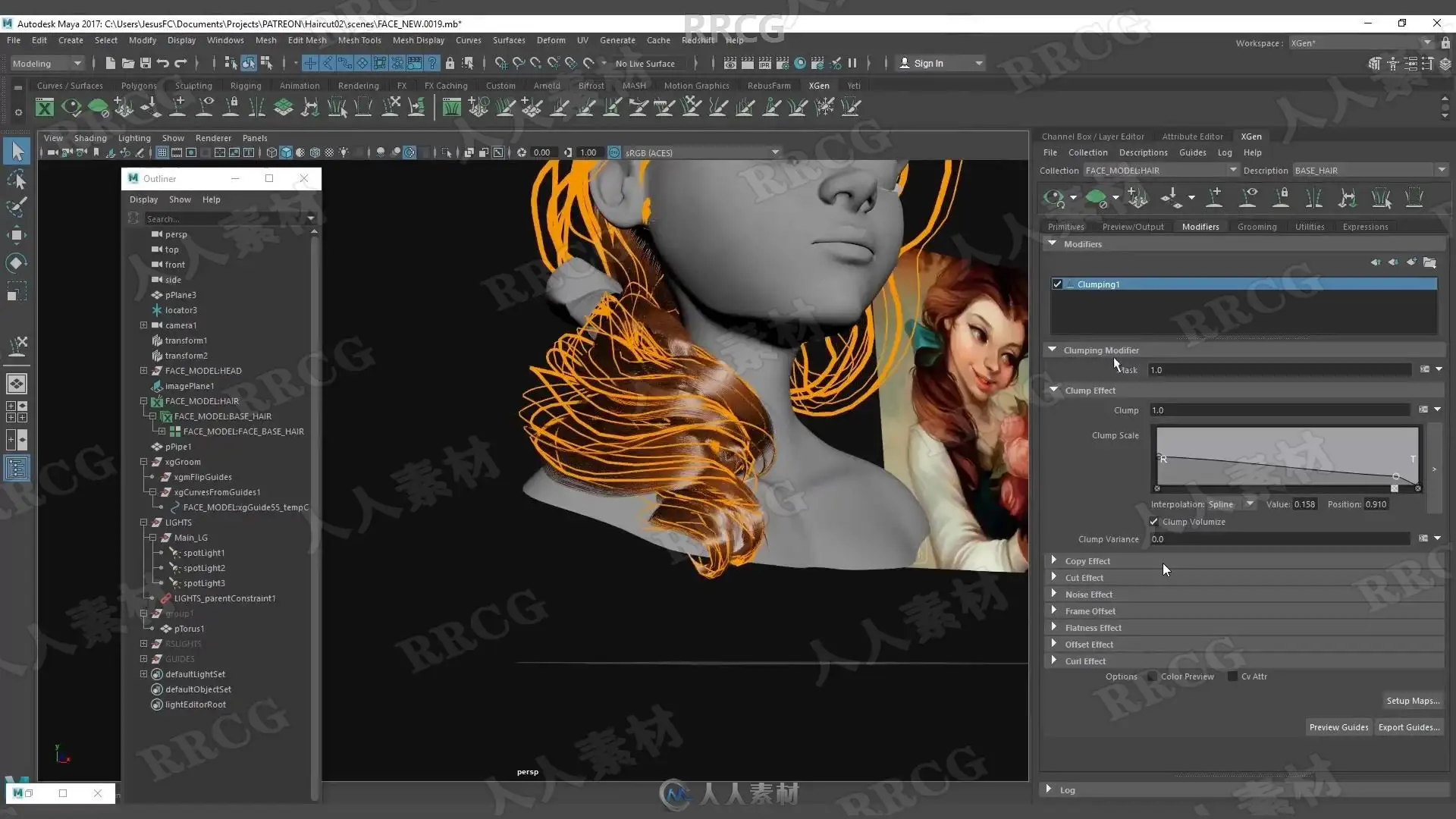Viewport: 1456px width, 819px height.
Task: Enable the Color Preview checkbox
Action: [x=1153, y=676]
